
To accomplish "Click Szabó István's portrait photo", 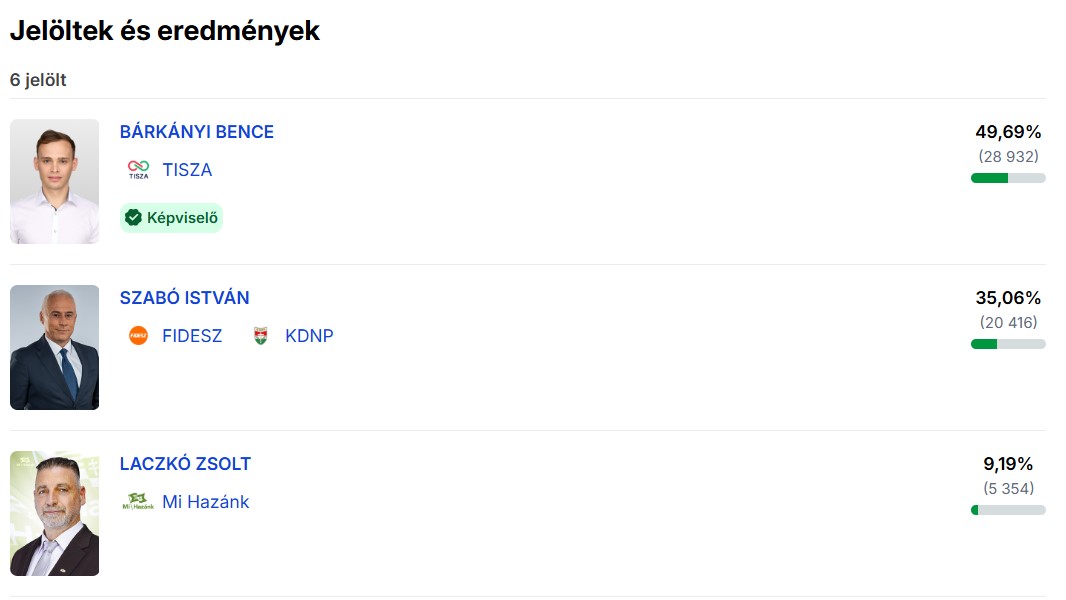I will point(55,347).
